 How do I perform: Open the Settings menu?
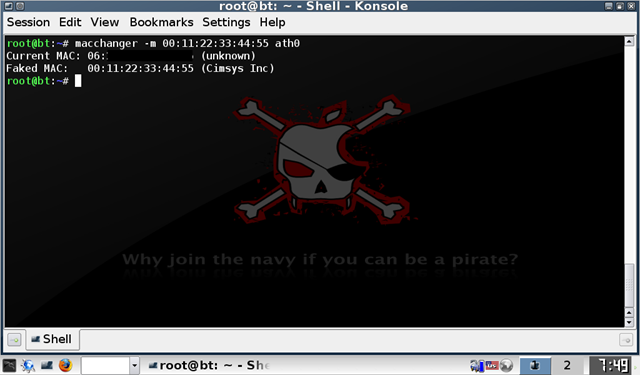tap(226, 22)
